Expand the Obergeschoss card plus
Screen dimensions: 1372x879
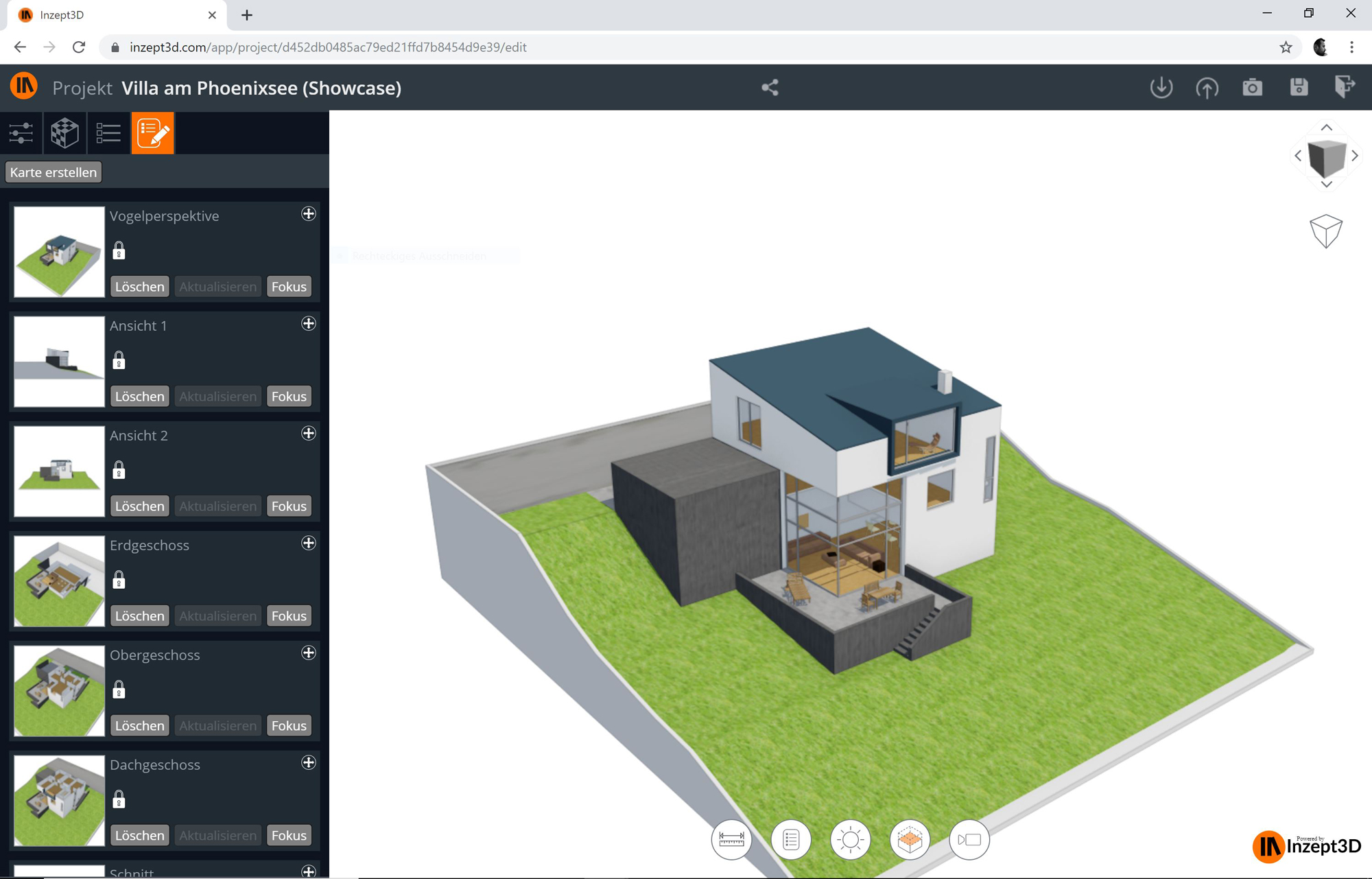click(x=309, y=653)
